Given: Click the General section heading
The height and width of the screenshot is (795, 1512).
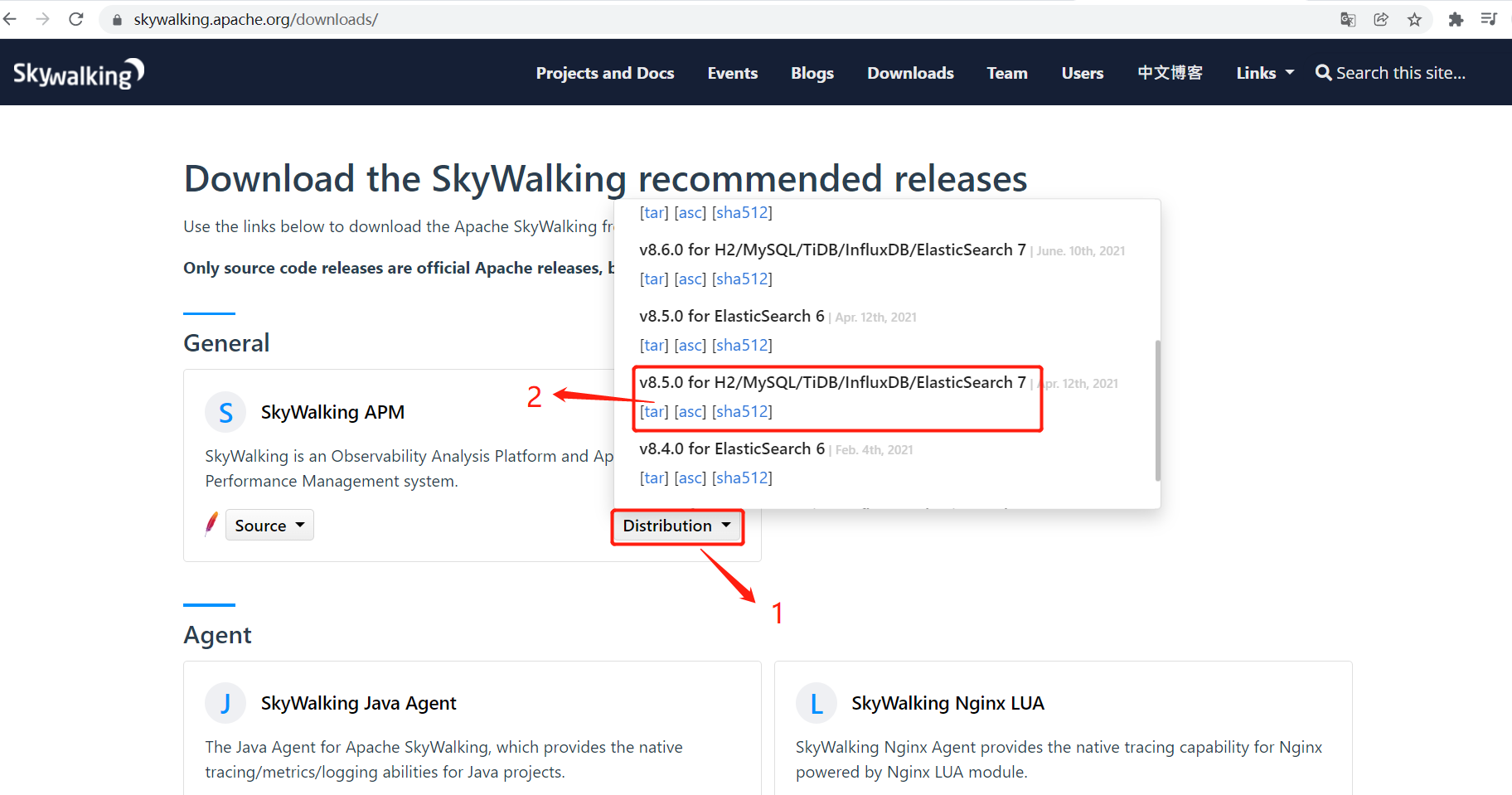Looking at the screenshot, I should [x=226, y=342].
